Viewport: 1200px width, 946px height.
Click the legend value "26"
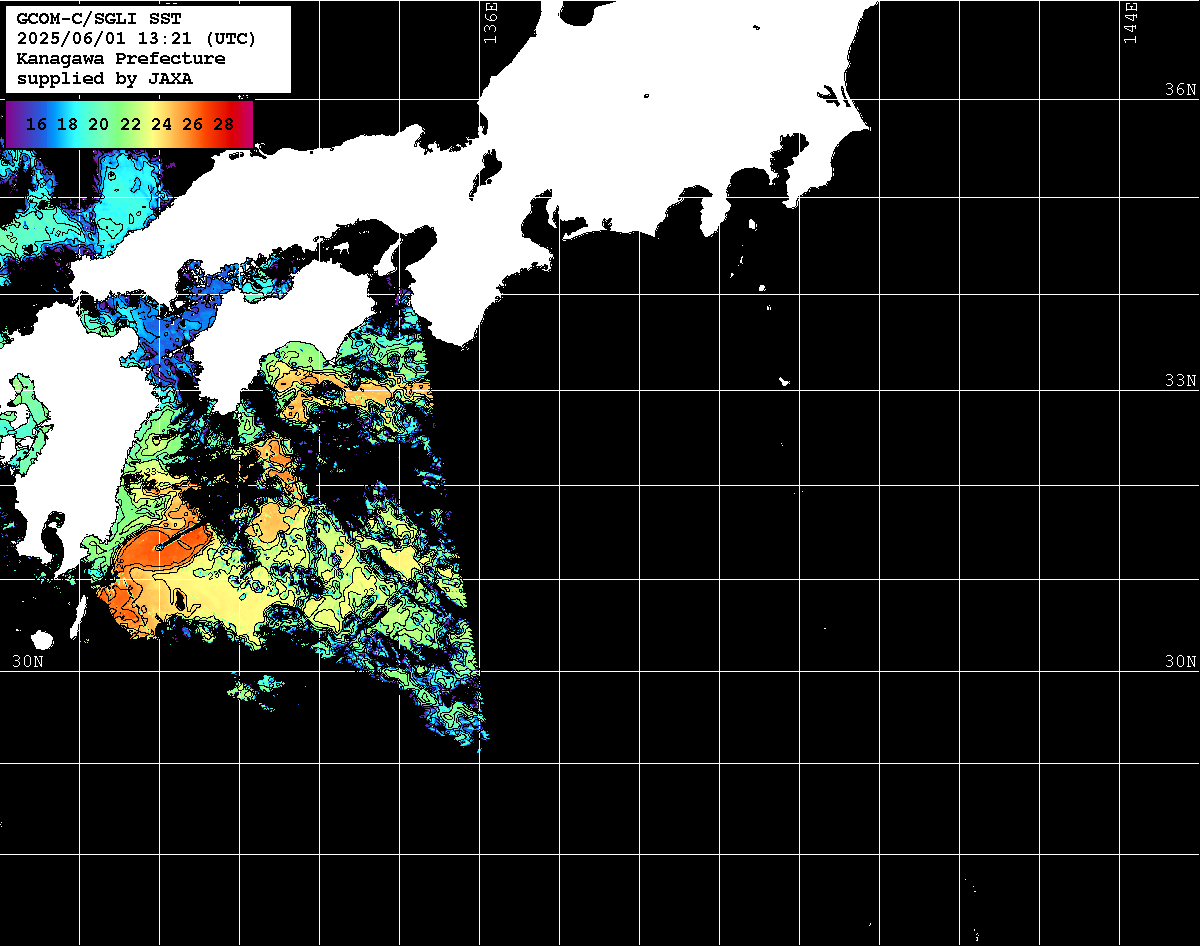(193, 124)
